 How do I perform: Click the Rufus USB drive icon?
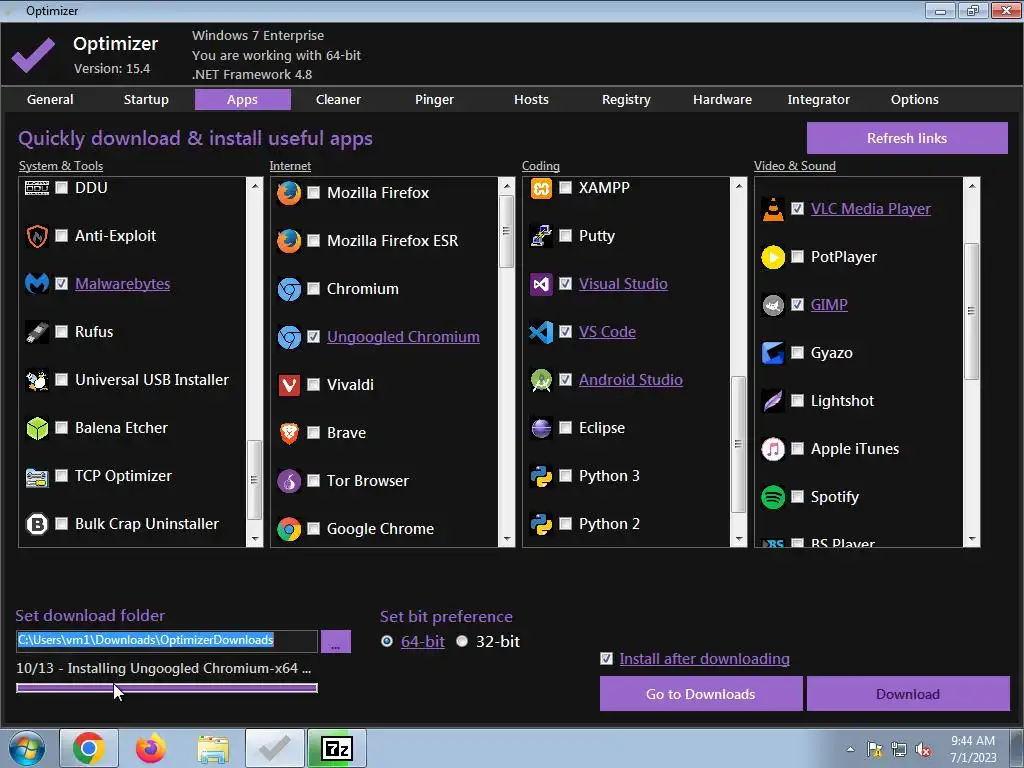(37, 332)
